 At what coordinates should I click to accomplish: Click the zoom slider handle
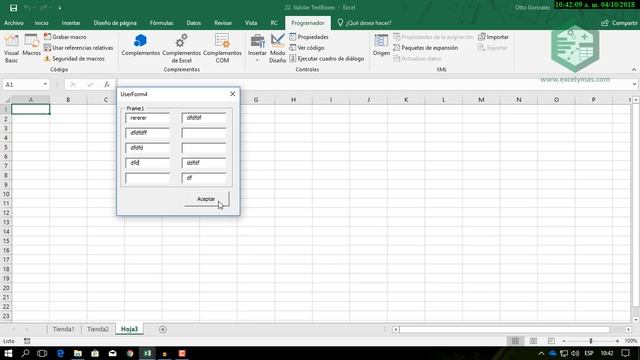[x=591, y=341]
